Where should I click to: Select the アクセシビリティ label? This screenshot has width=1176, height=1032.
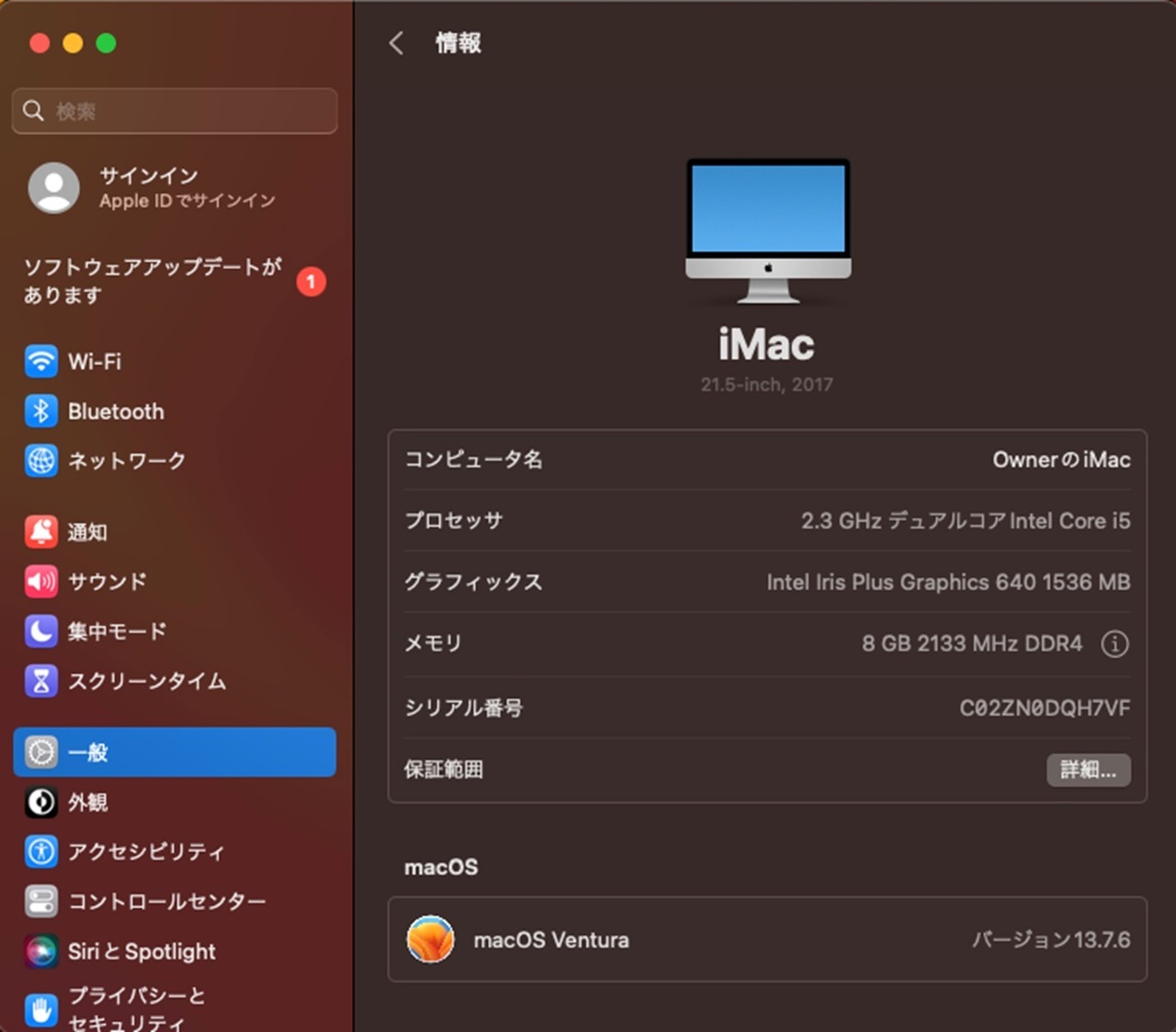pyautogui.click(x=146, y=852)
